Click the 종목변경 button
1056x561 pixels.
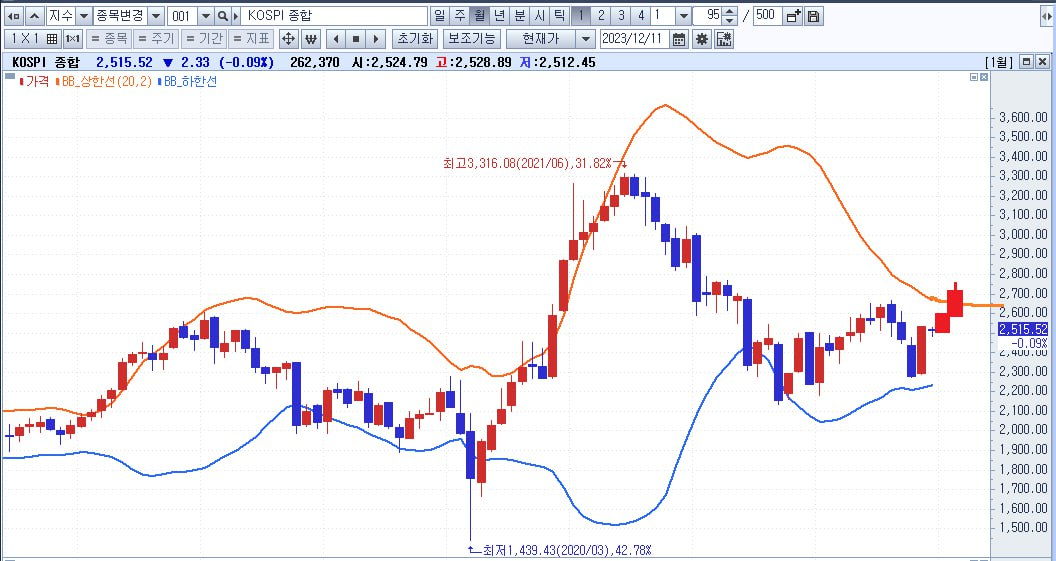coord(120,15)
